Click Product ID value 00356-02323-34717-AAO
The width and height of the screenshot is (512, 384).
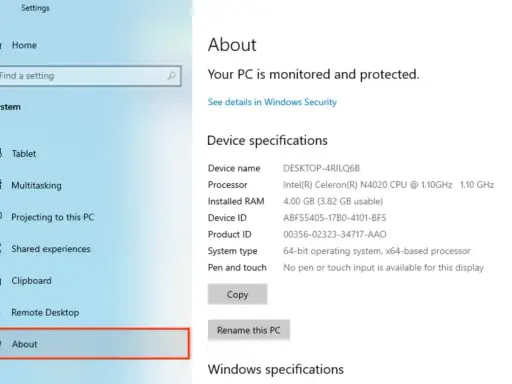pyautogui.click(x=335, y=234)
